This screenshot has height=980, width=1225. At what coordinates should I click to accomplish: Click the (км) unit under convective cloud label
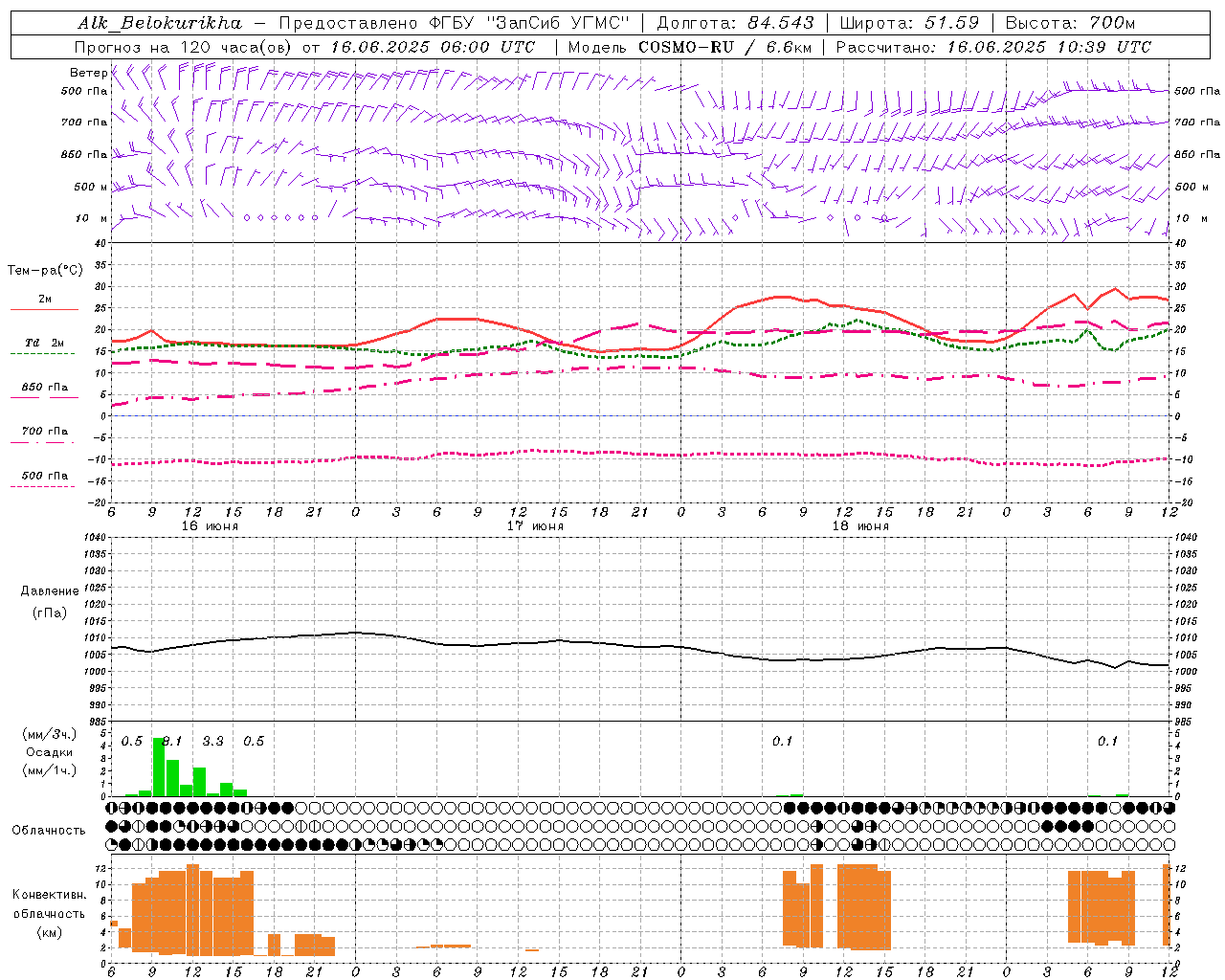(x=50, y=932)
